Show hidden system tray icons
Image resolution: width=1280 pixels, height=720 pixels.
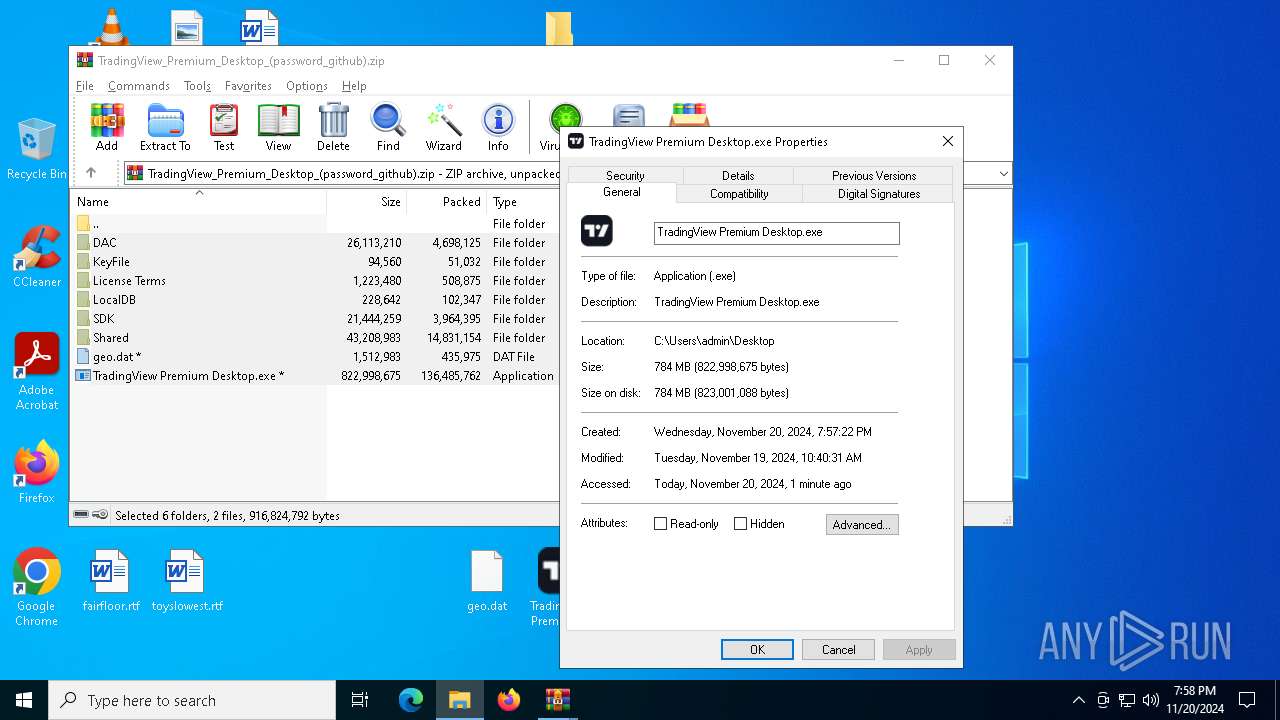pyautogui.click(x=1078, y=700)
